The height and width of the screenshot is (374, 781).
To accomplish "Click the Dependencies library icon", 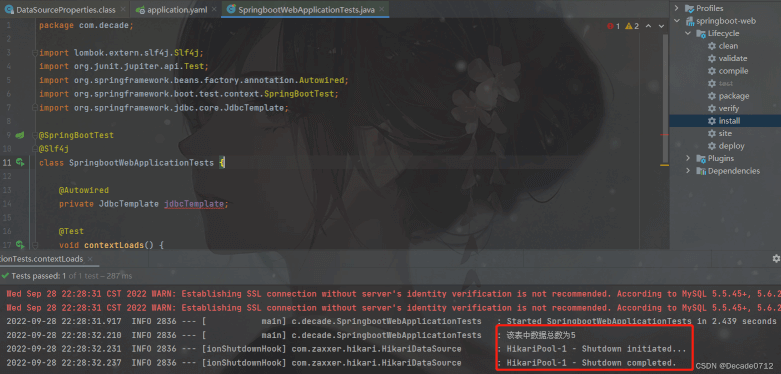I will point(701,171).
